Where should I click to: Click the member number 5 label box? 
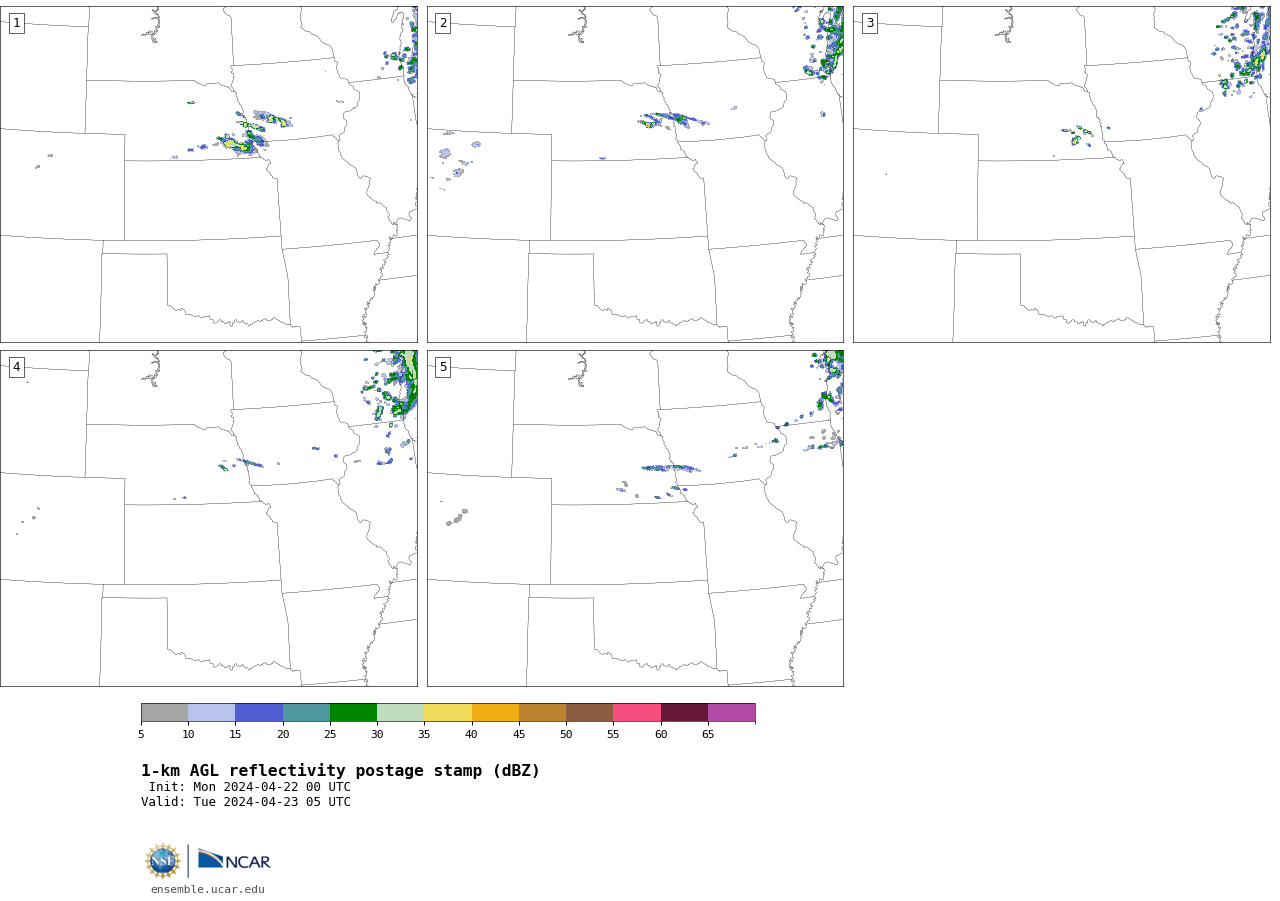[443, 367]
